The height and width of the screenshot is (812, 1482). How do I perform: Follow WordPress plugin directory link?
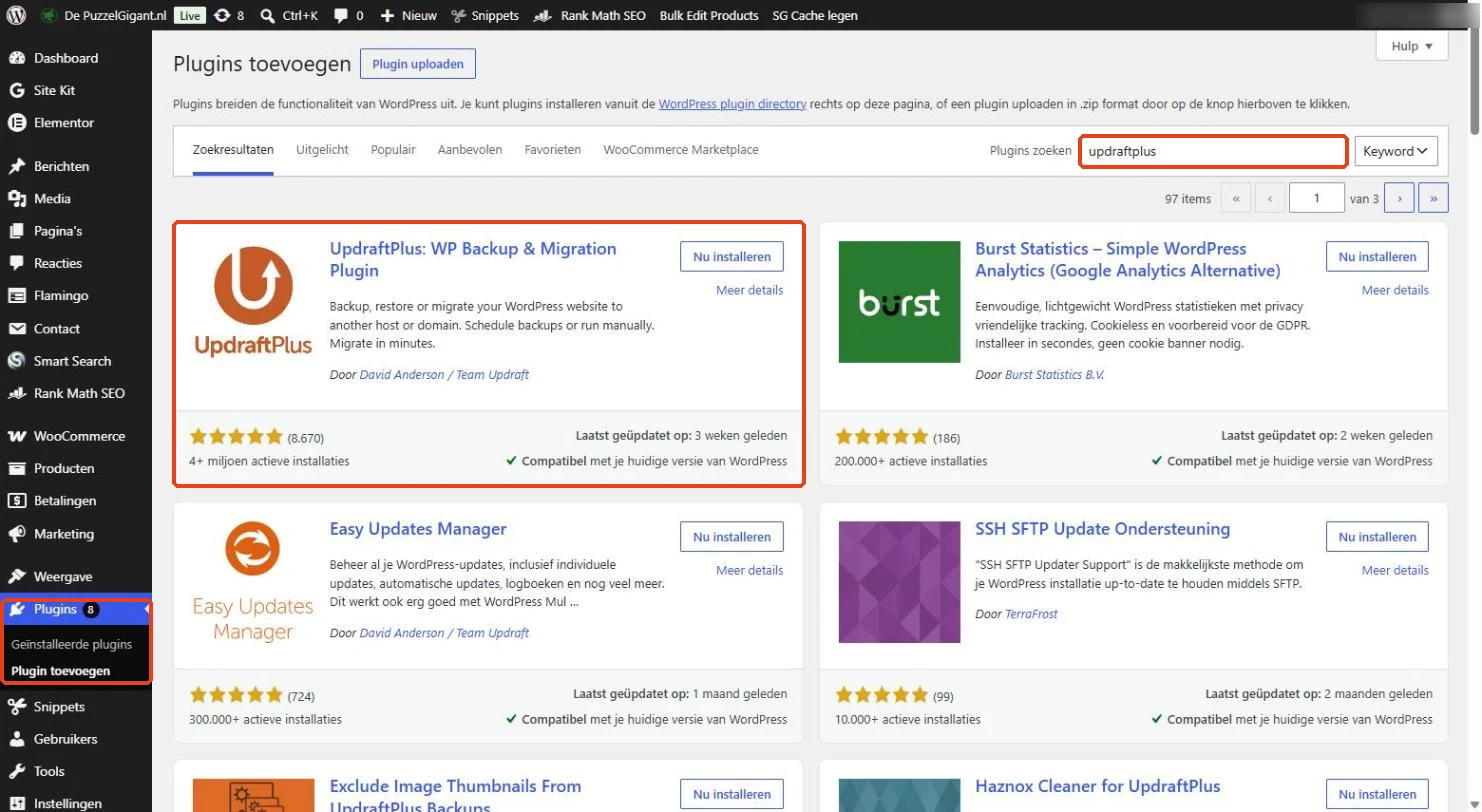point(732,104)
